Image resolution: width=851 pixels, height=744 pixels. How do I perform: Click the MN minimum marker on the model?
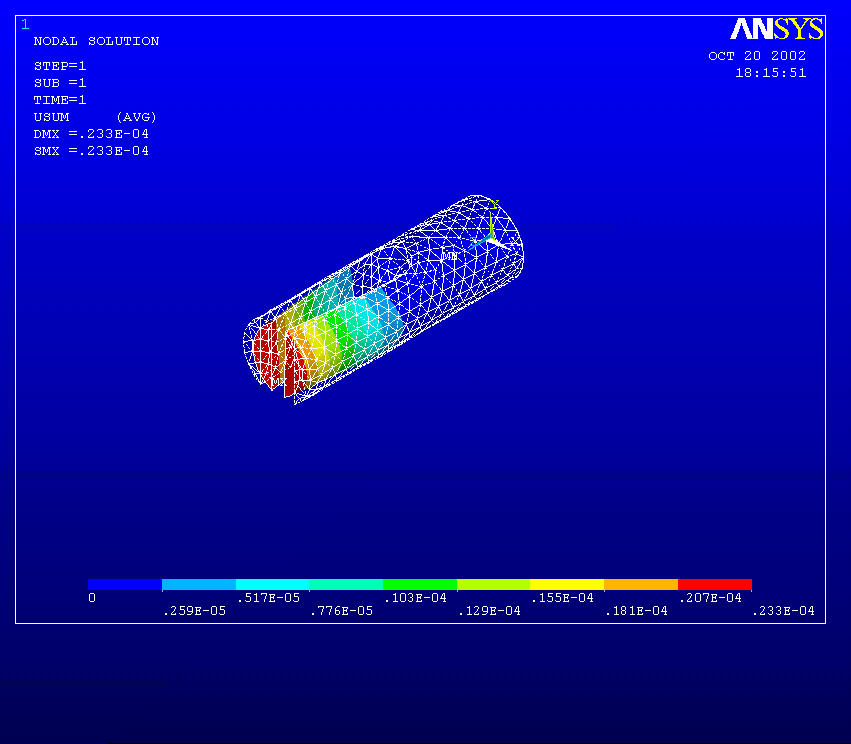(x=450, y=256)
